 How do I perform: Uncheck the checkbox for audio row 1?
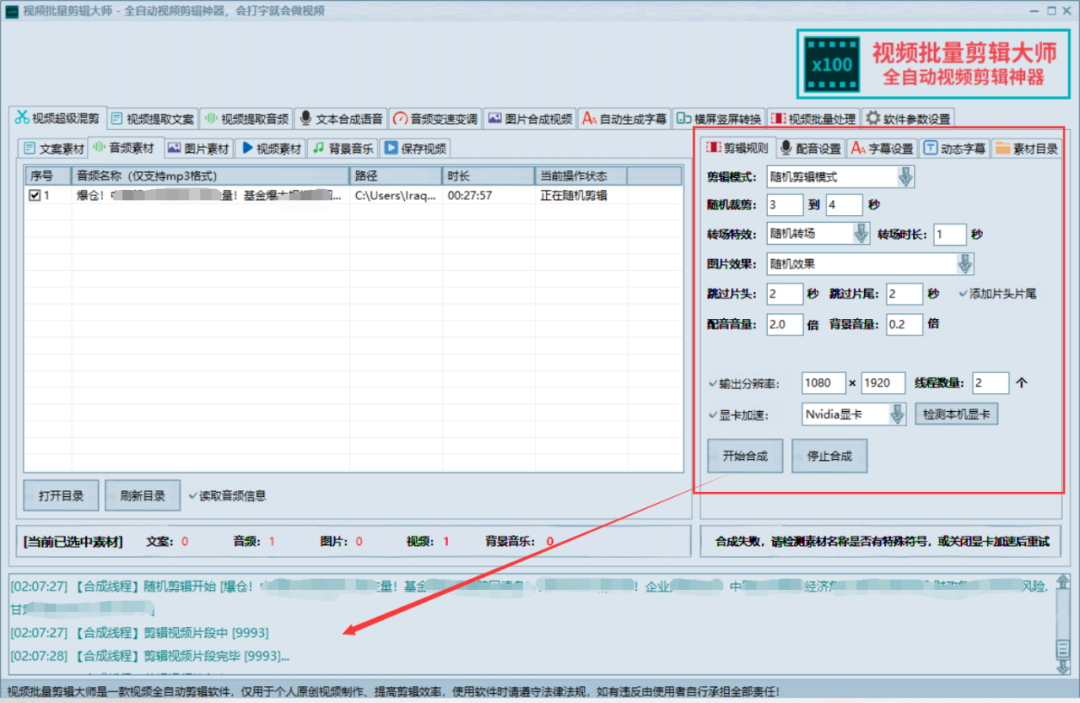pyautogui.click(x=34, y=196)
